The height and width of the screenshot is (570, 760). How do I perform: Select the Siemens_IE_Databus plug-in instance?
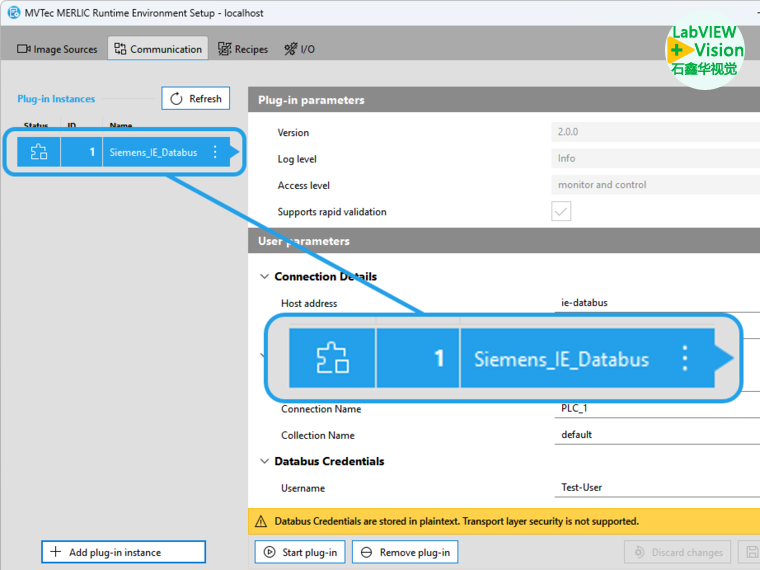click(153, 152)
